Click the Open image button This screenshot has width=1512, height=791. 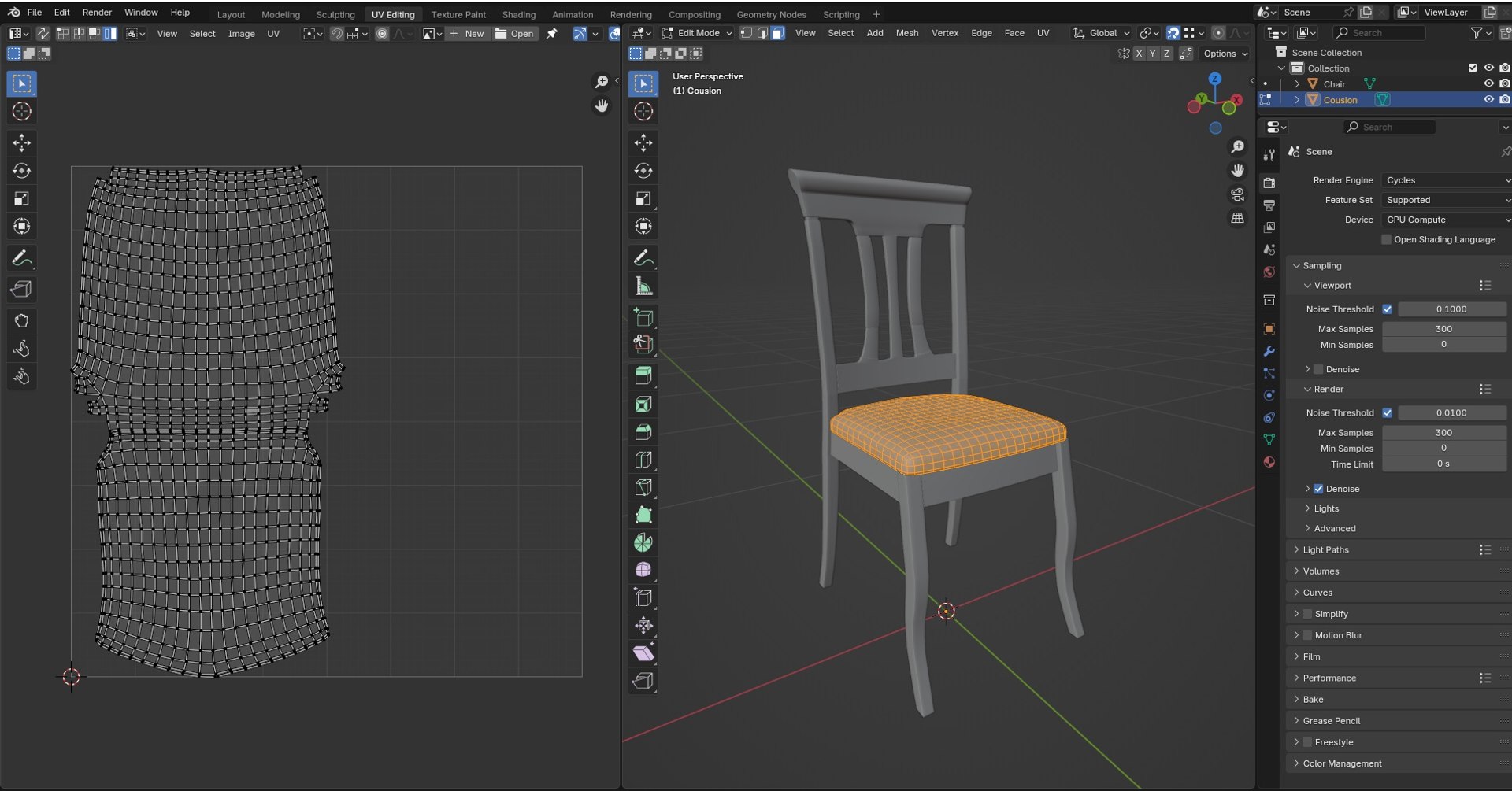click(x=515, y=34)
